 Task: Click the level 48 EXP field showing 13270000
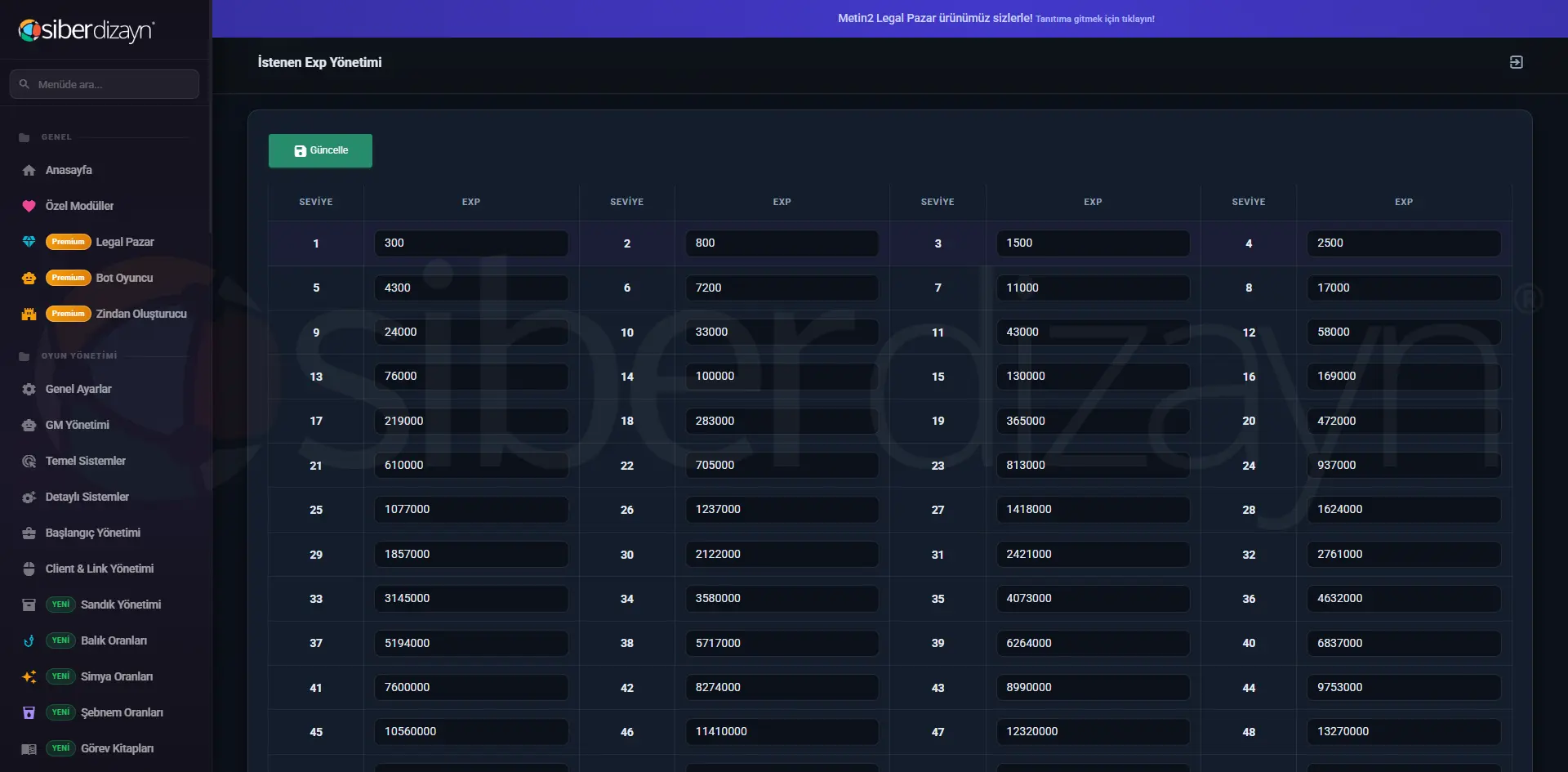click(1404, 731)
